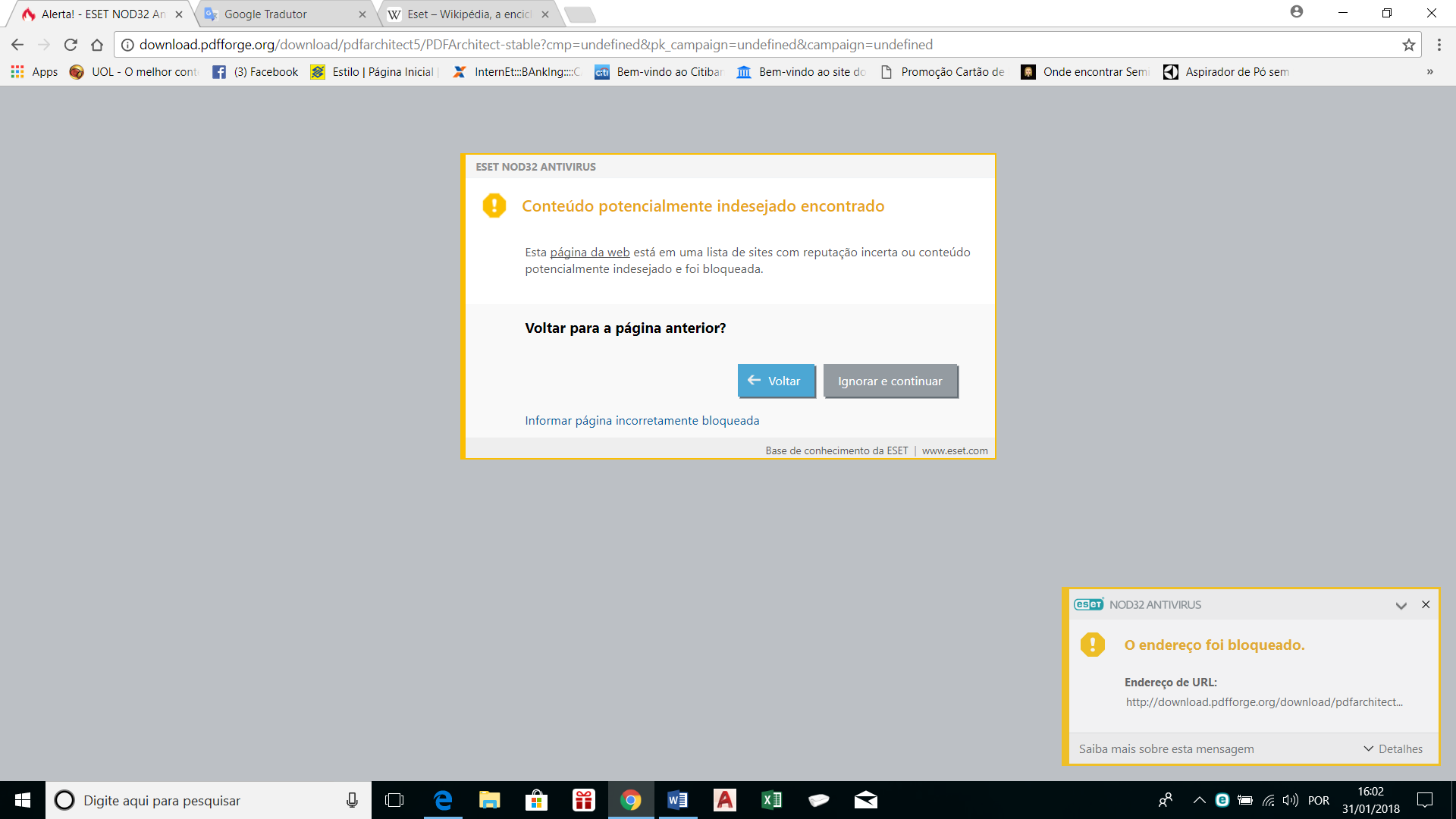Open the www.eset.com link

pyautogui.click(x=955, y=451)
